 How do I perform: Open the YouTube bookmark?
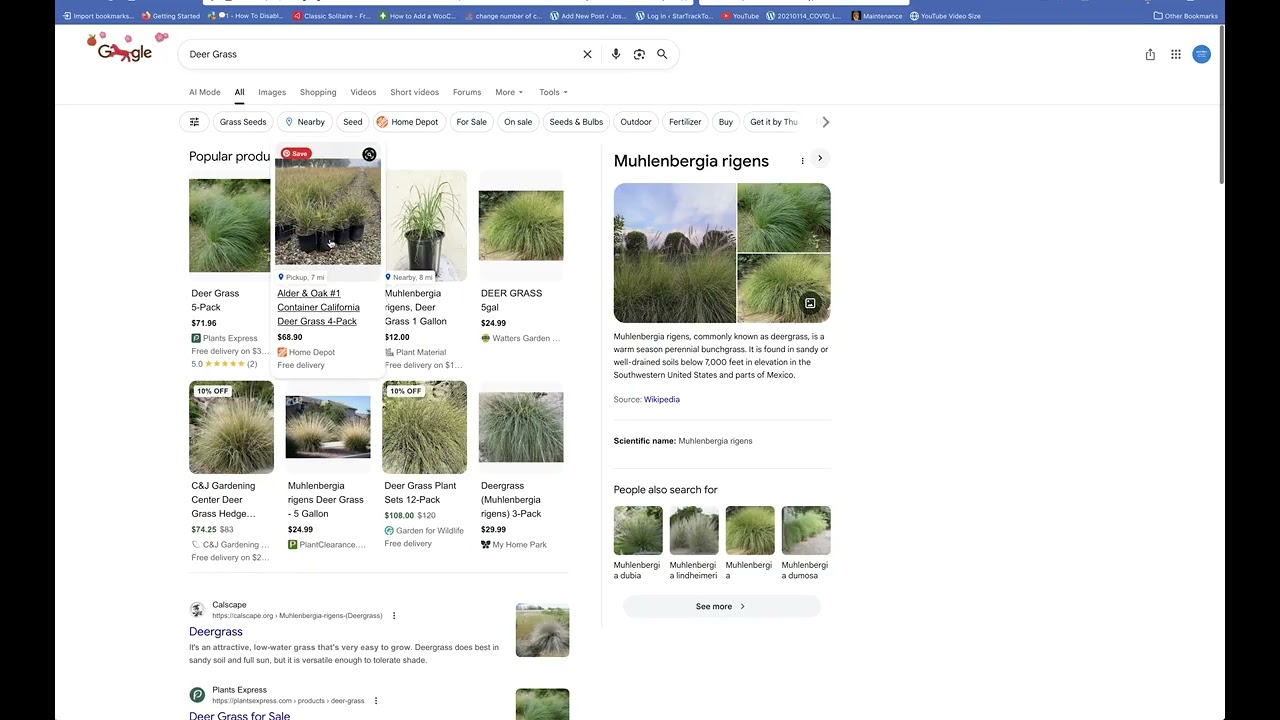740,16
